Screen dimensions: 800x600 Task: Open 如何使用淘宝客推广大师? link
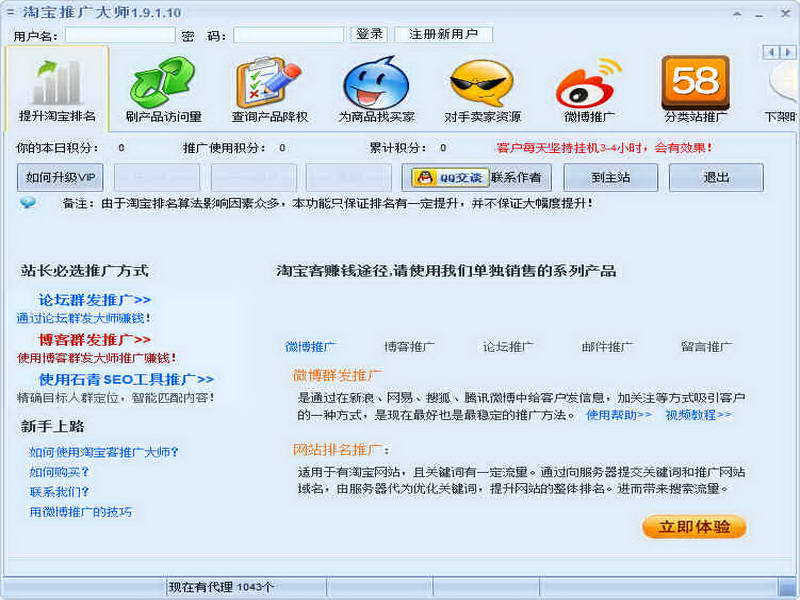tap(104, 452)
